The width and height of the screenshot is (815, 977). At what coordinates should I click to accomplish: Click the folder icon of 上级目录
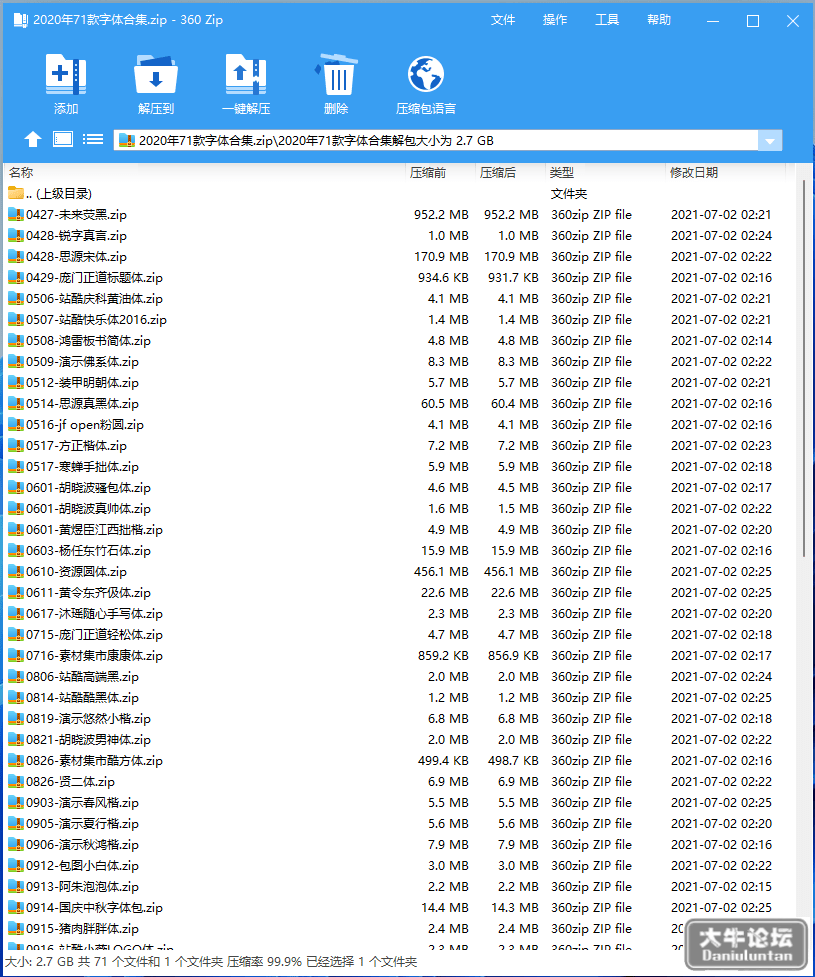click(16, 193)
